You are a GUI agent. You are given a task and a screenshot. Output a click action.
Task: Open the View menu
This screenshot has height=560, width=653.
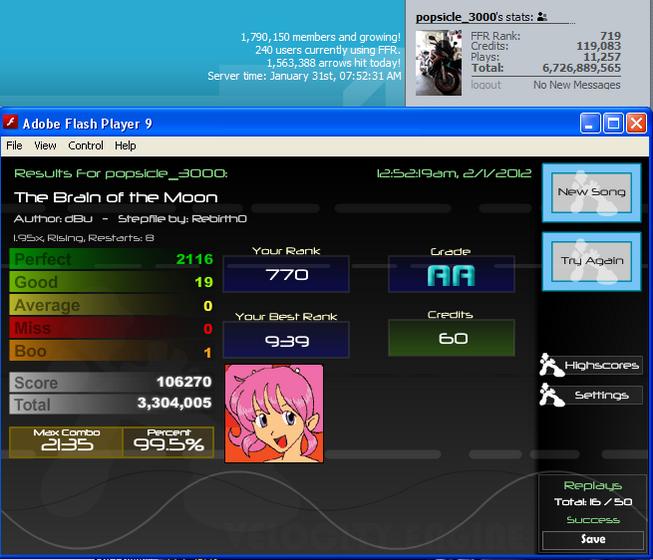point(45,145)
